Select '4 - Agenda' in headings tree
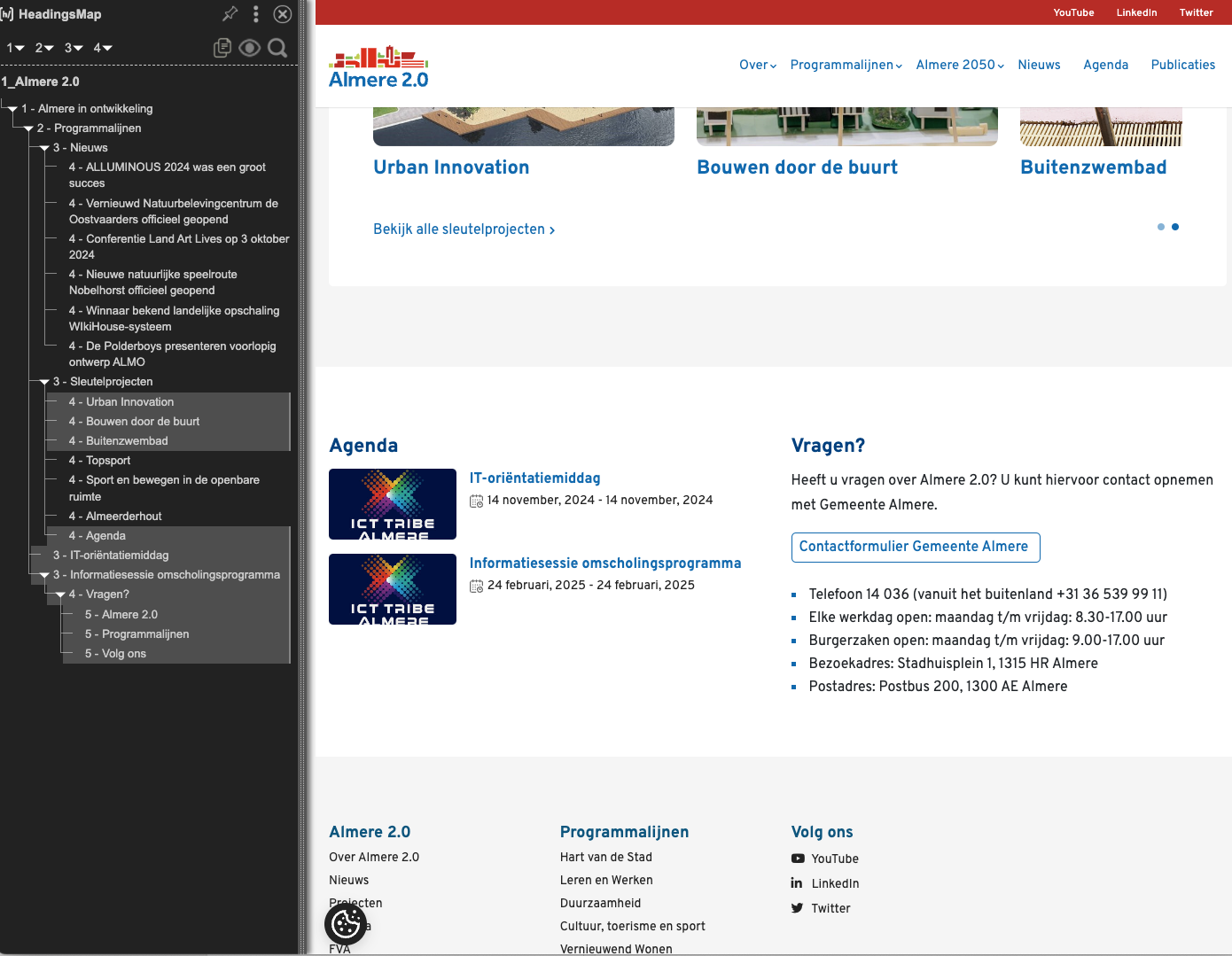Viewport: 1232px width, 956px height. click(97, 536)
